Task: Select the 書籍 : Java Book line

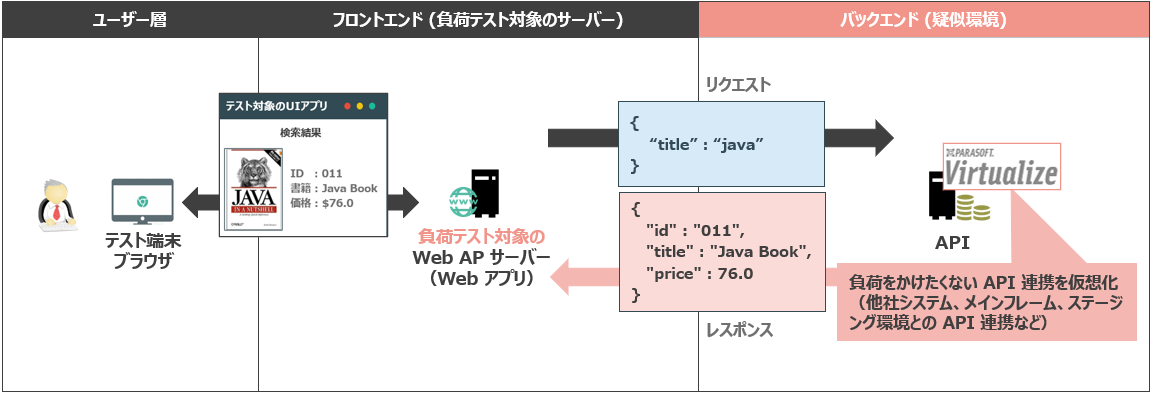Action: pyautogui.click(x=334, y=188)
